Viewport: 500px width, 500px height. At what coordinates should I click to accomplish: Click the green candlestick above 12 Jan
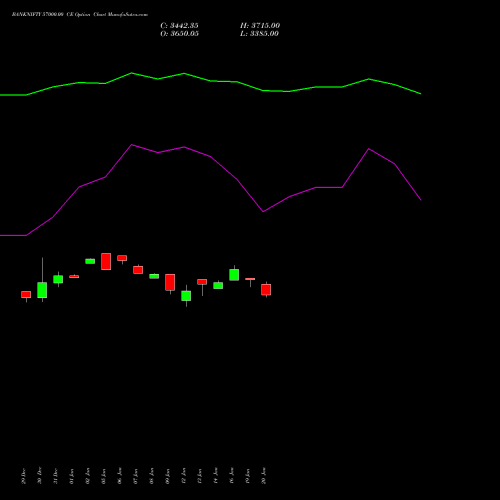click(x=186, y=296)
